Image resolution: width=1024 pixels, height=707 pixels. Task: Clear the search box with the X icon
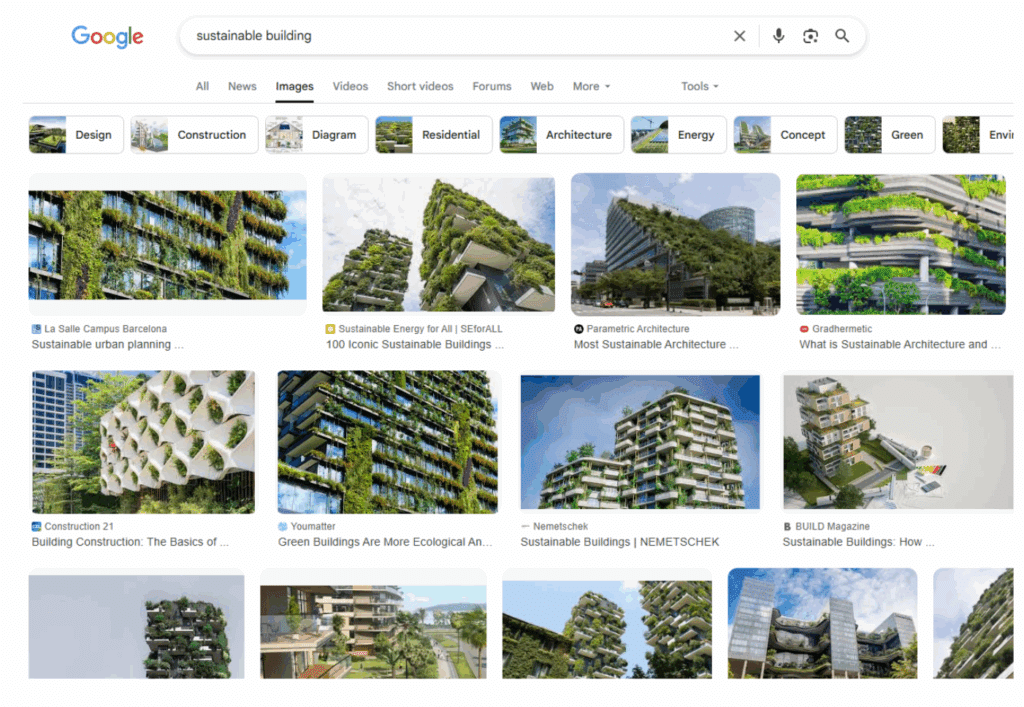point(739,36)
